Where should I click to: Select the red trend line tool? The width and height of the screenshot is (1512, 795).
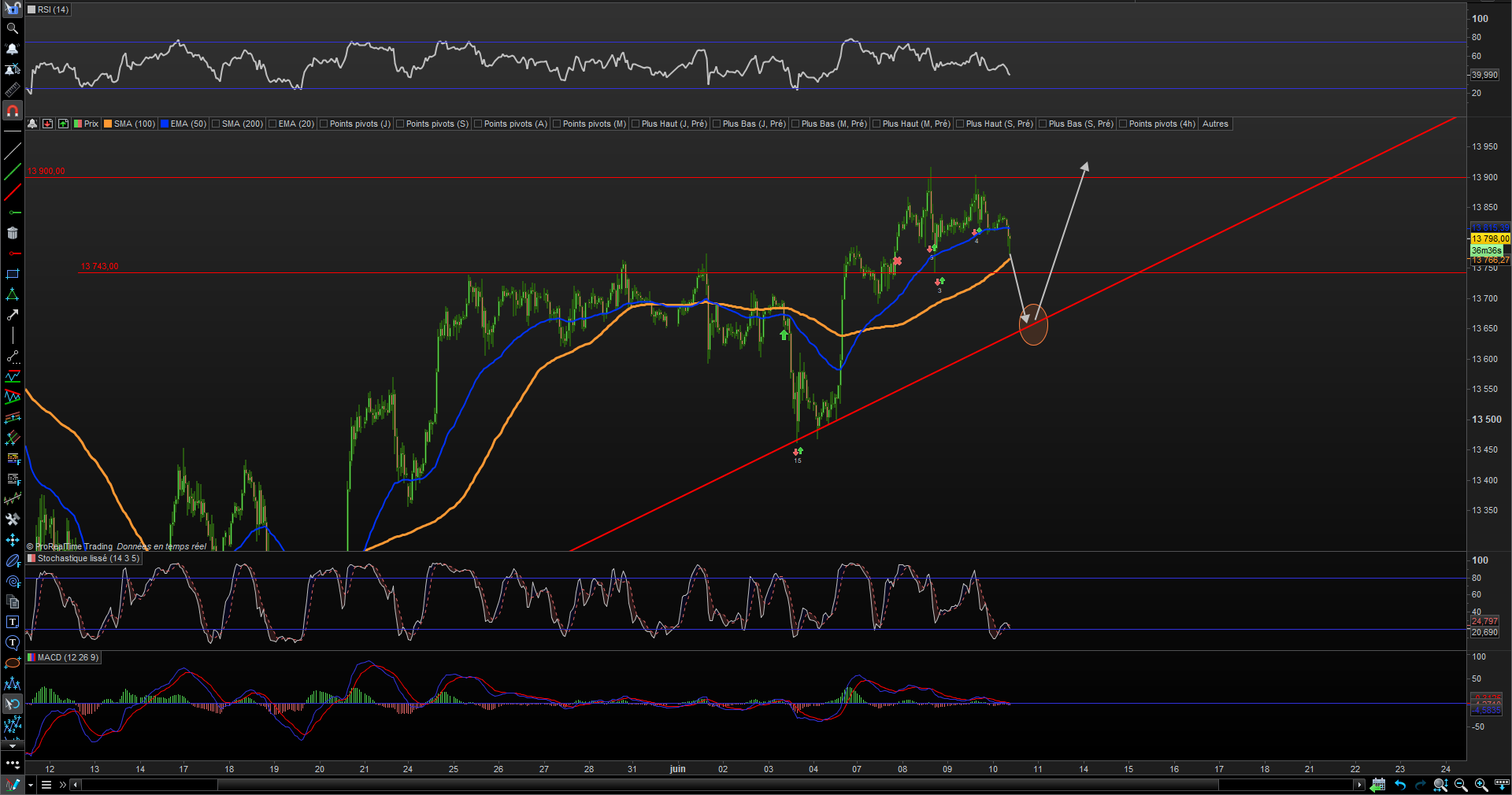[x=13, y=192]
